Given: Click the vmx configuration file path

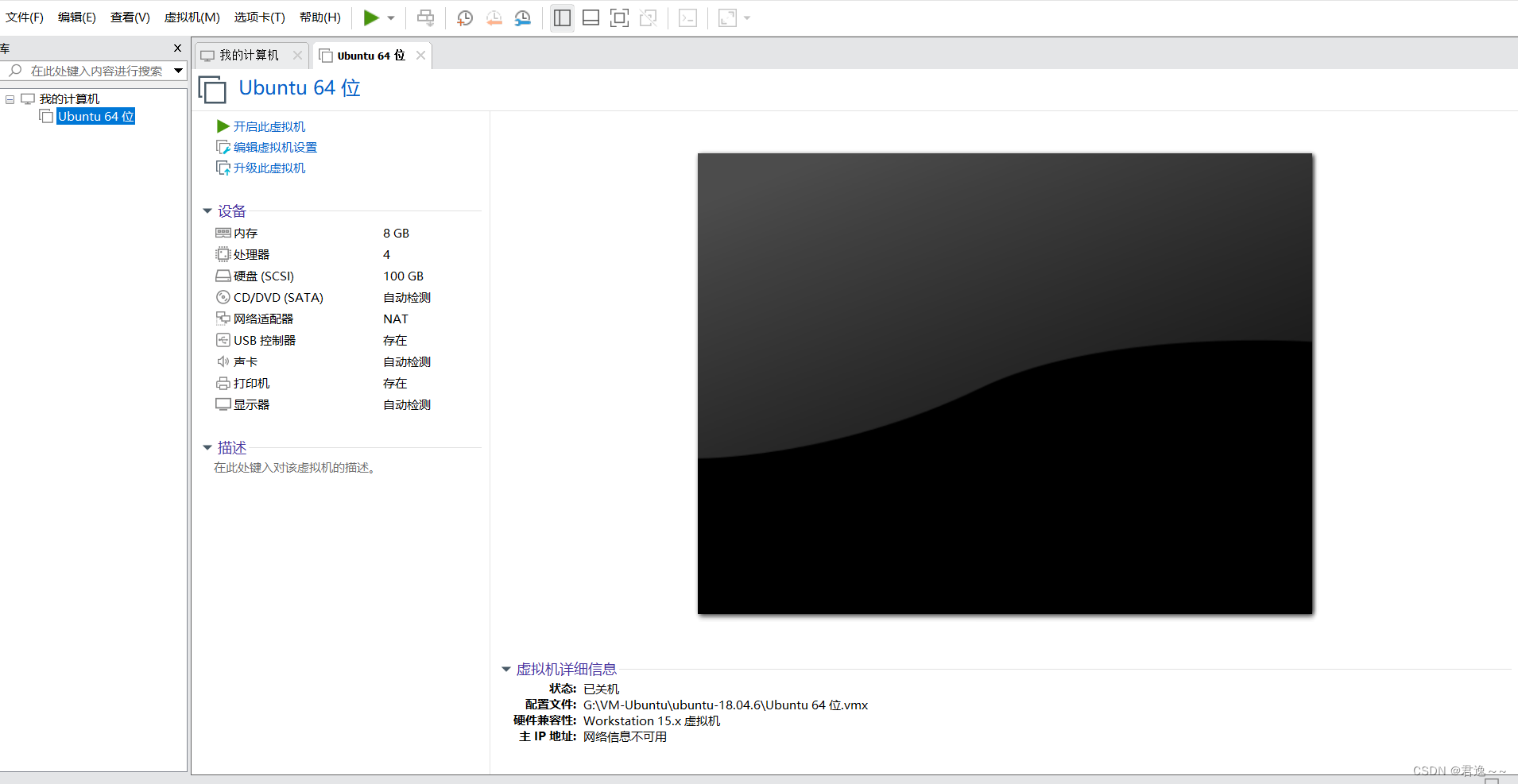Looking at the screenshot, I should [726, 705].
